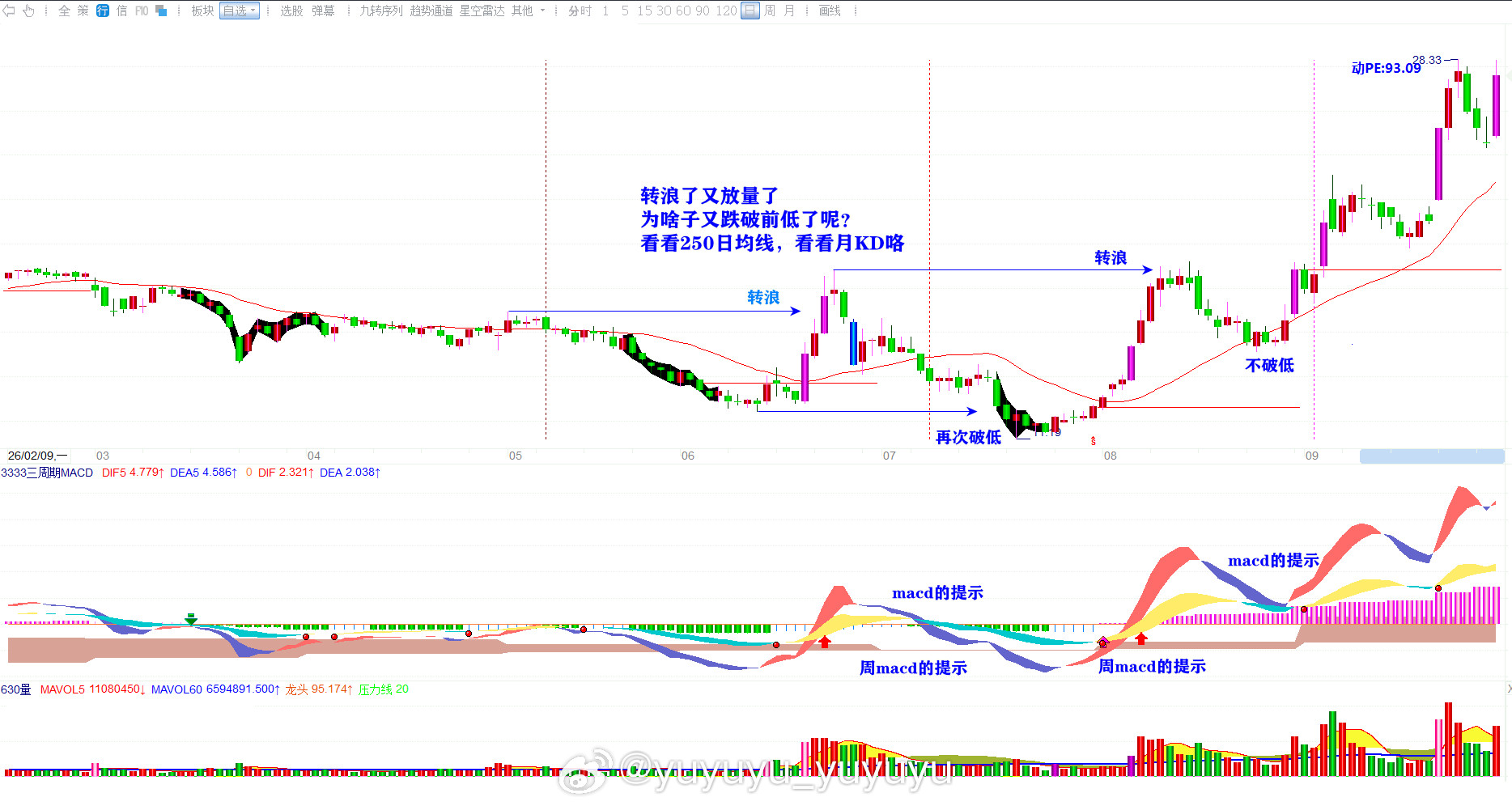Click the 630量 volume indicator label
Viewport: 1512px width, 810px height.
pyautogui.click(x=16, y=689)
